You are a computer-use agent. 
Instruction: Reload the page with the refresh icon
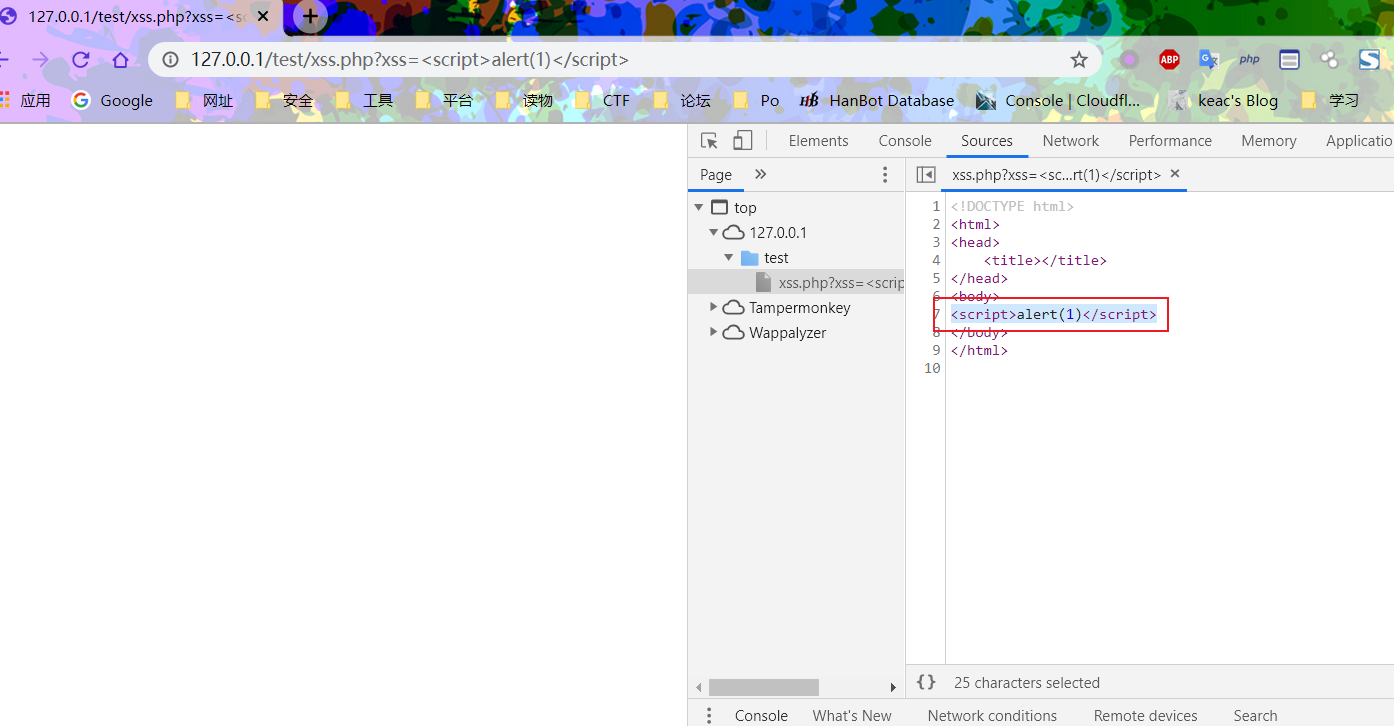(81, 60)
